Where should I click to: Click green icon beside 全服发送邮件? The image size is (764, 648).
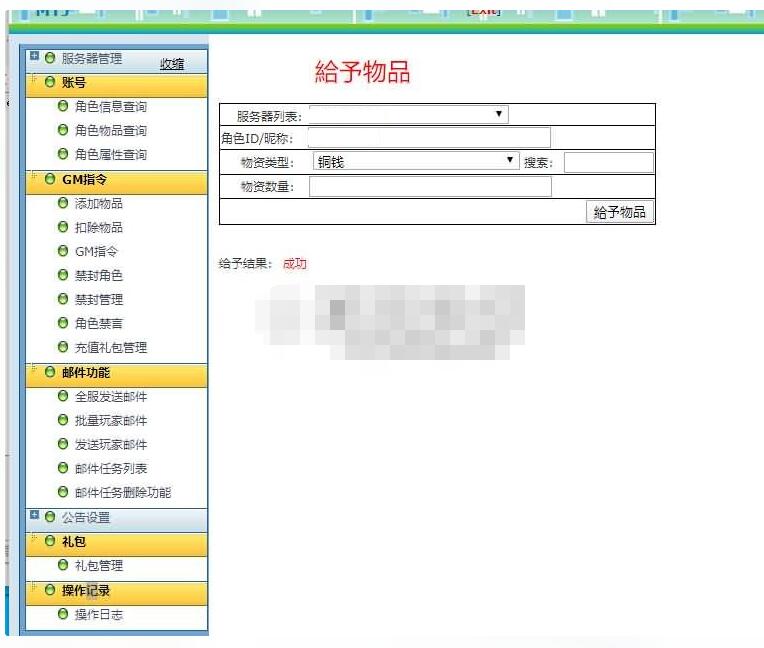[63, 396]
